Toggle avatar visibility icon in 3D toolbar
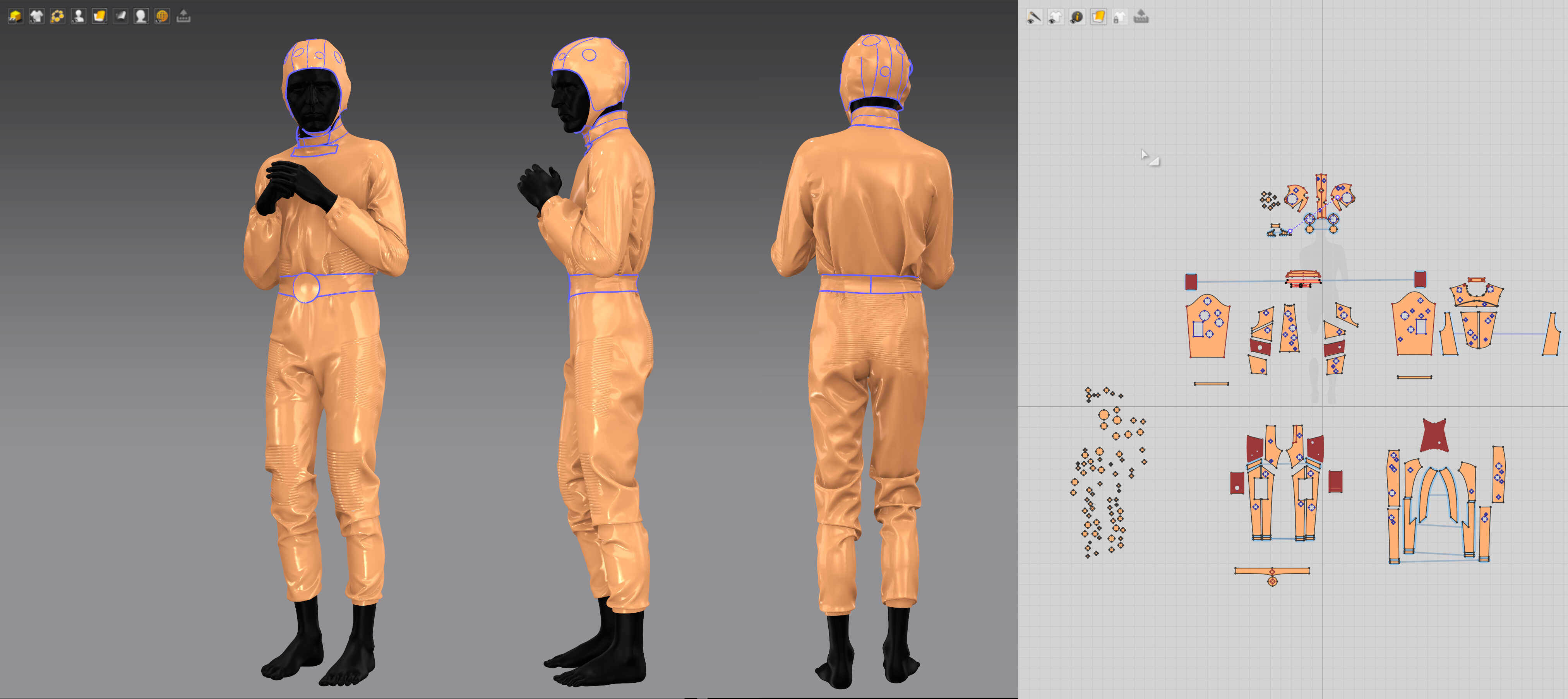1568x699 pixels. point(78,16)
